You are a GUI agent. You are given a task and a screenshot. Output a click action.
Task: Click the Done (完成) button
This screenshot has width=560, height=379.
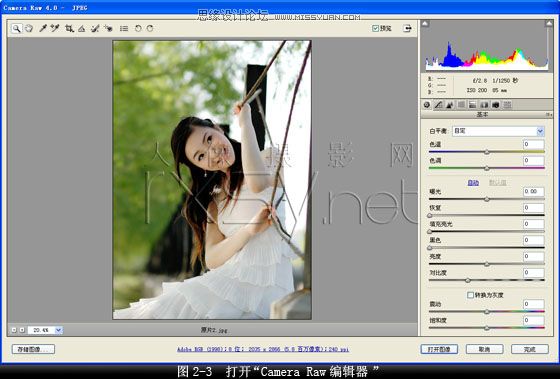click(530, 349)
